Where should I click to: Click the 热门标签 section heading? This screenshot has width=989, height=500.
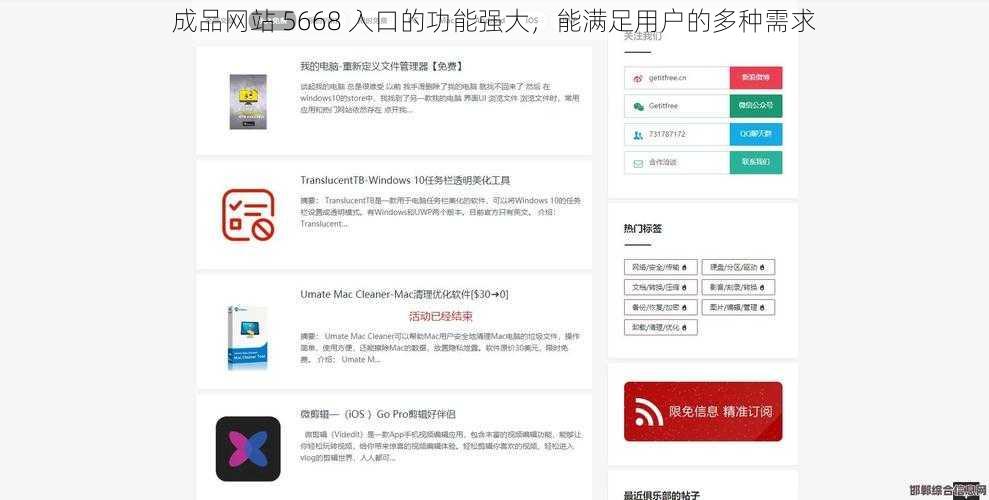tap(643, 228)
